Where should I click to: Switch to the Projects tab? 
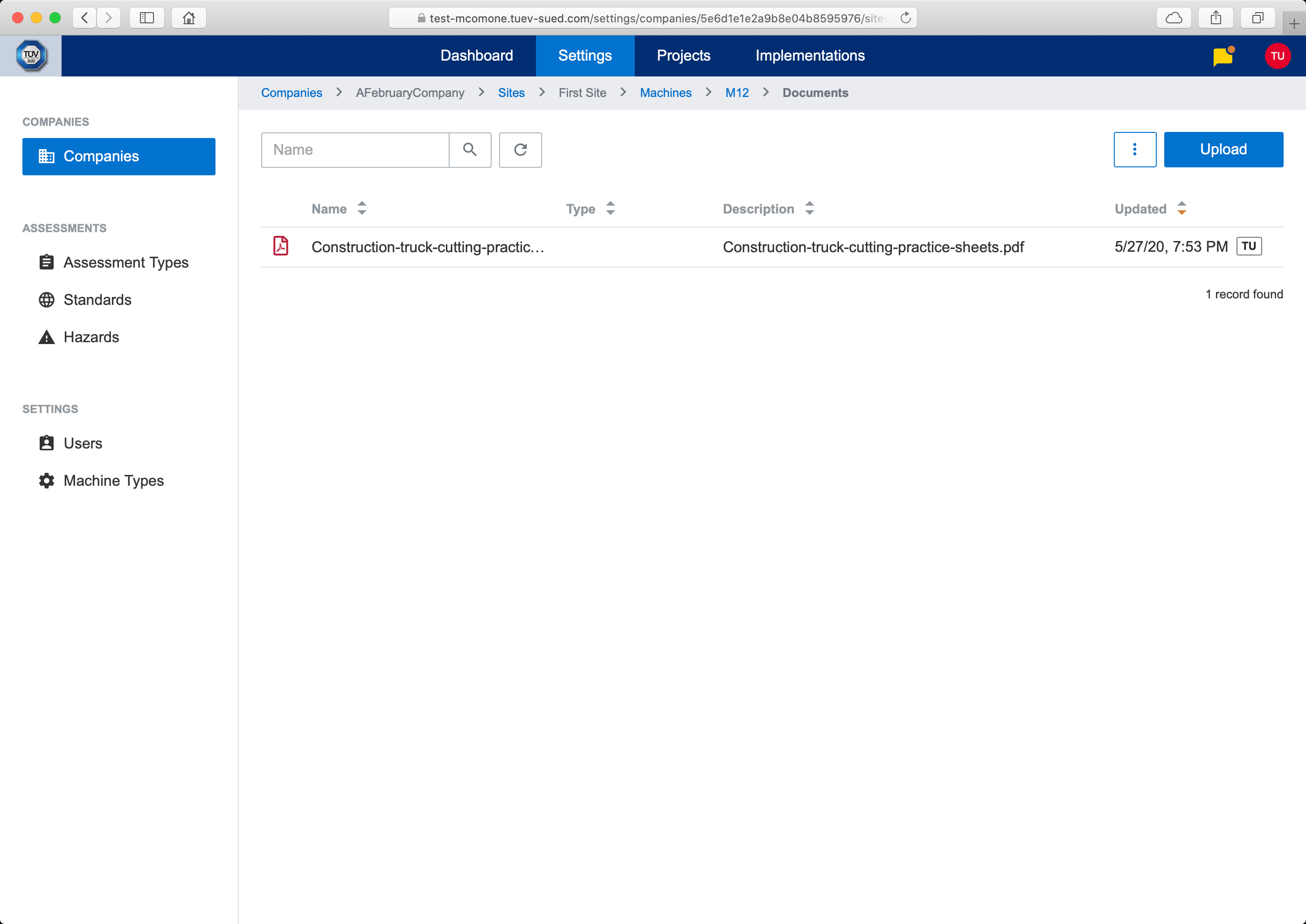pyautogui.click(x=683, y=56)
